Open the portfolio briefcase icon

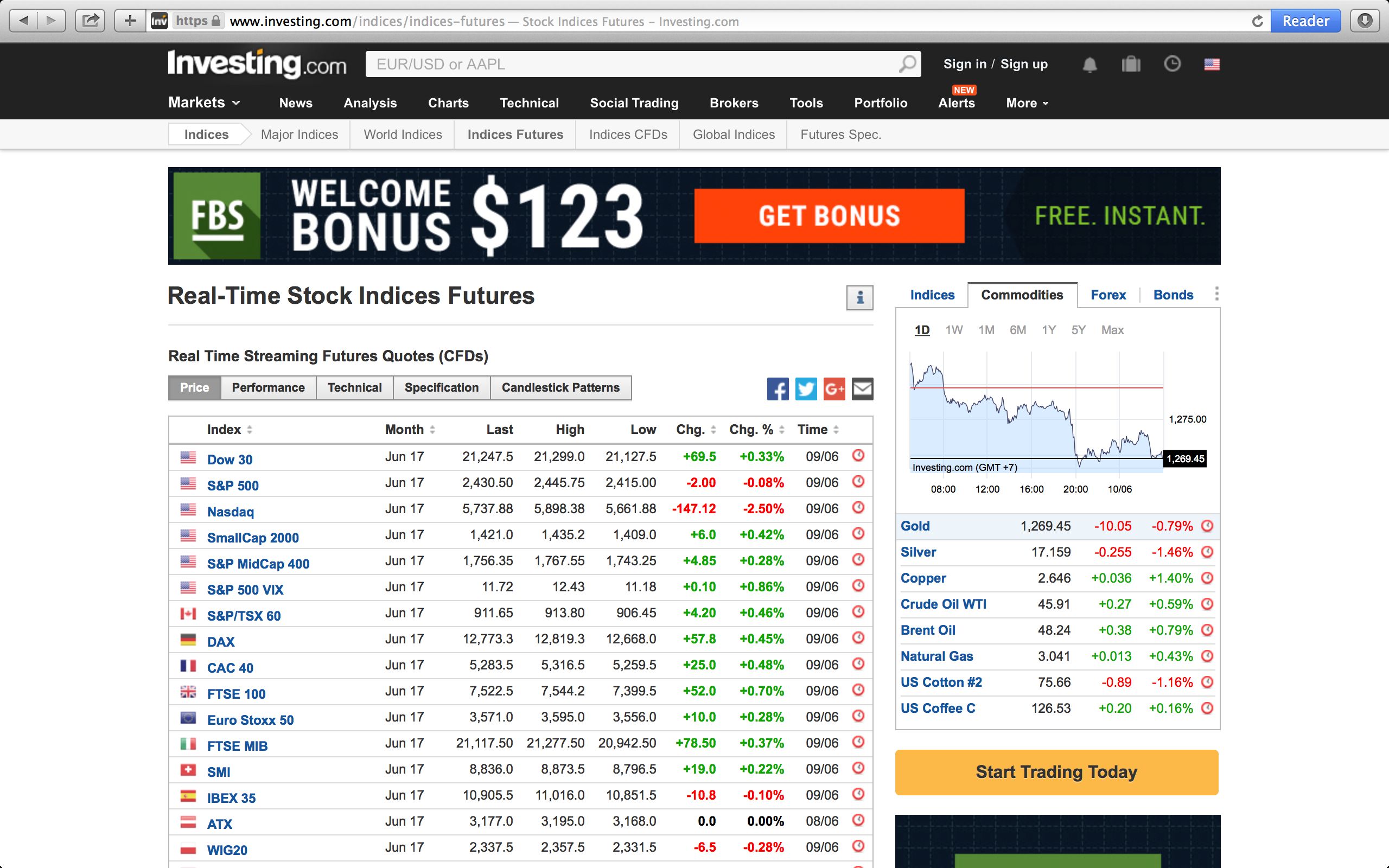1131,65
